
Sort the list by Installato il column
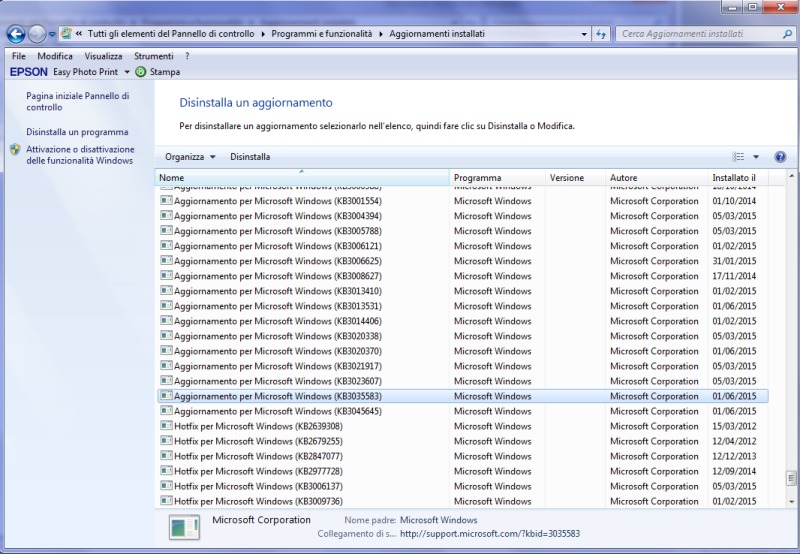735,177
